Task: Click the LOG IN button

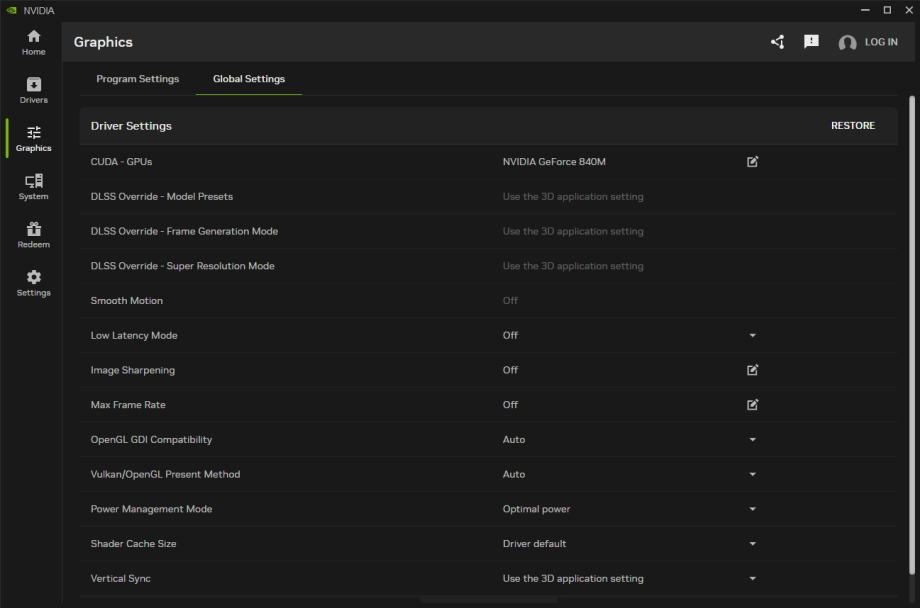Action: click(869, 42)
